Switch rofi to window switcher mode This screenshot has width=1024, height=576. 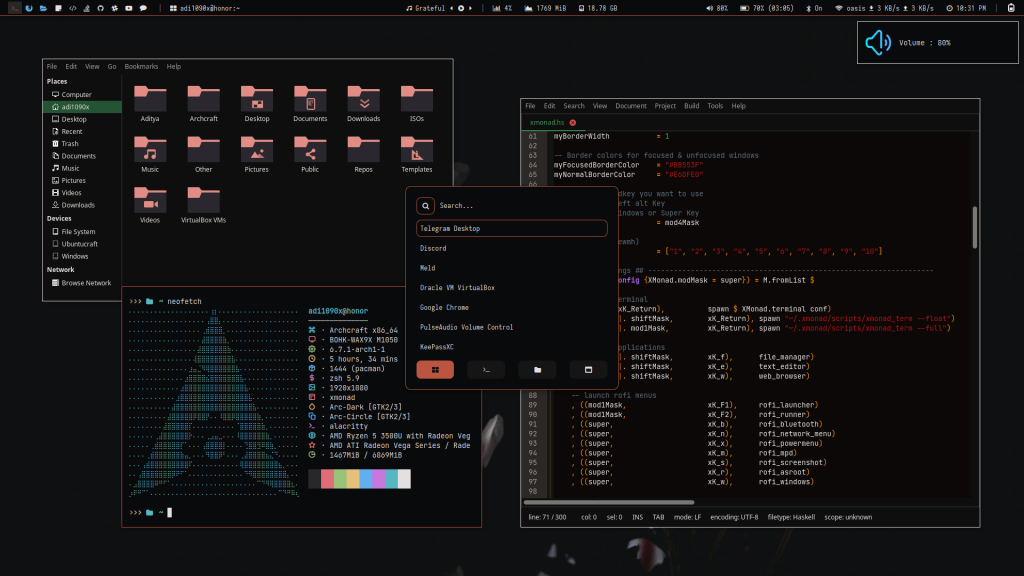[588, 370]
